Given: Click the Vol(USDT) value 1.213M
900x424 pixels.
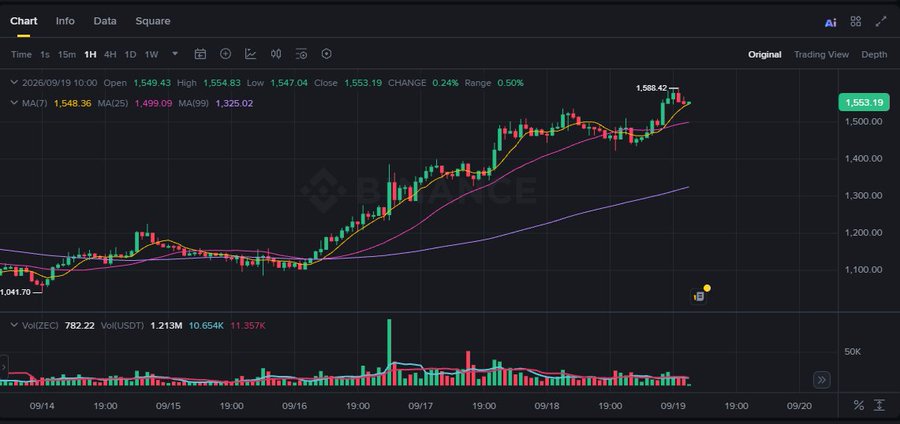Looking at the screenshot, I should click(166, 325).
